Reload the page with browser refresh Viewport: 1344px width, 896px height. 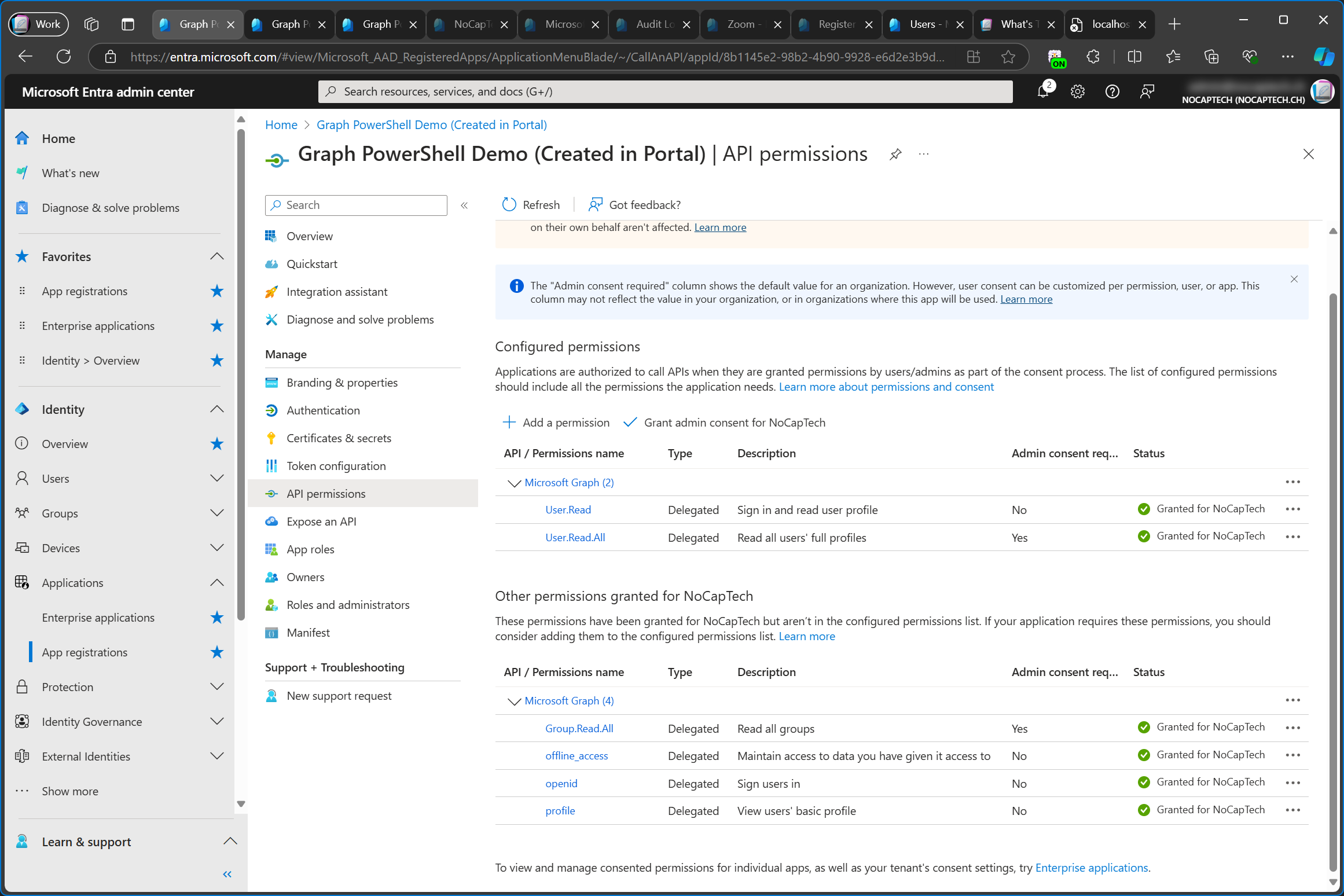pyautogui.click(x=64, y=57)
